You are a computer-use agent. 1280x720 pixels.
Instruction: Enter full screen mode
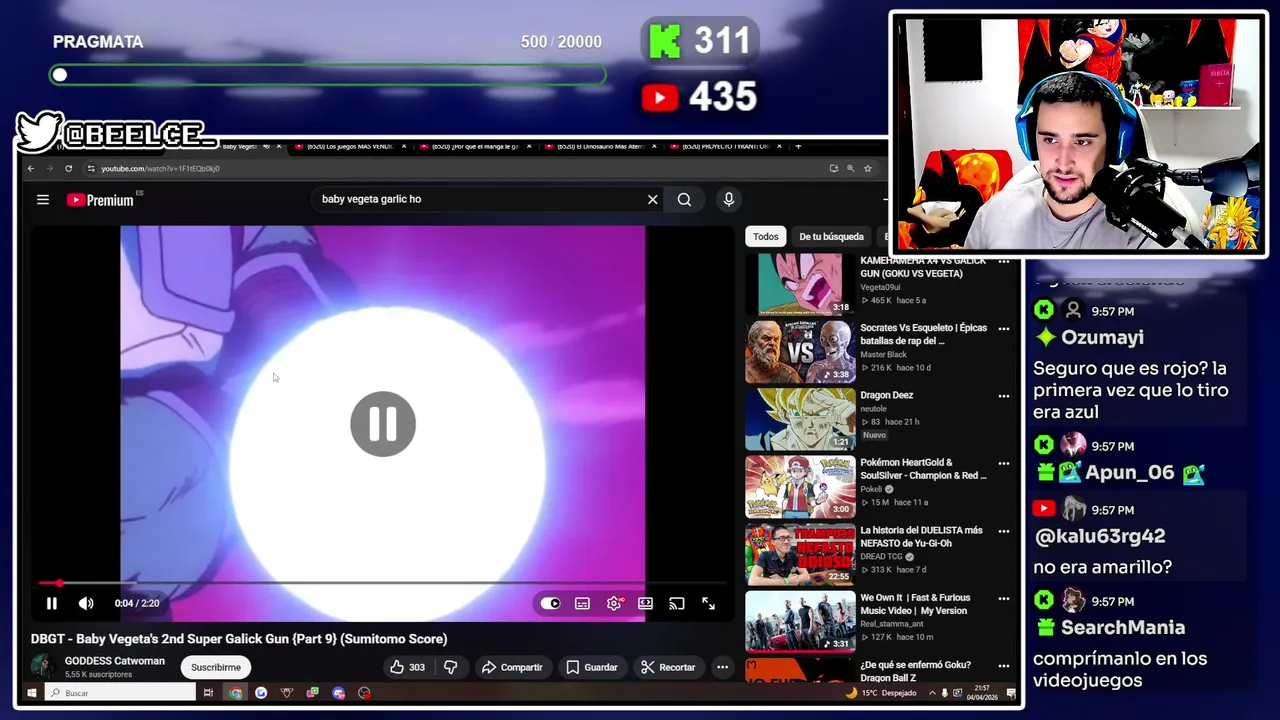pos(708,603)
